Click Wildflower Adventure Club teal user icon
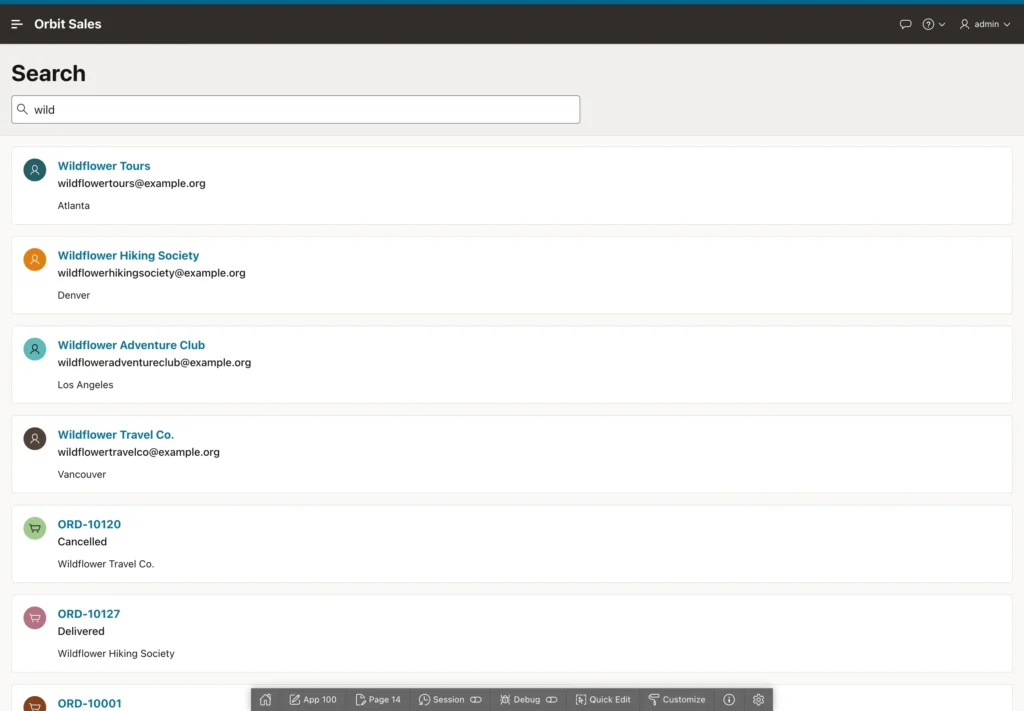 pyautogui.click(x=35, y=349)
